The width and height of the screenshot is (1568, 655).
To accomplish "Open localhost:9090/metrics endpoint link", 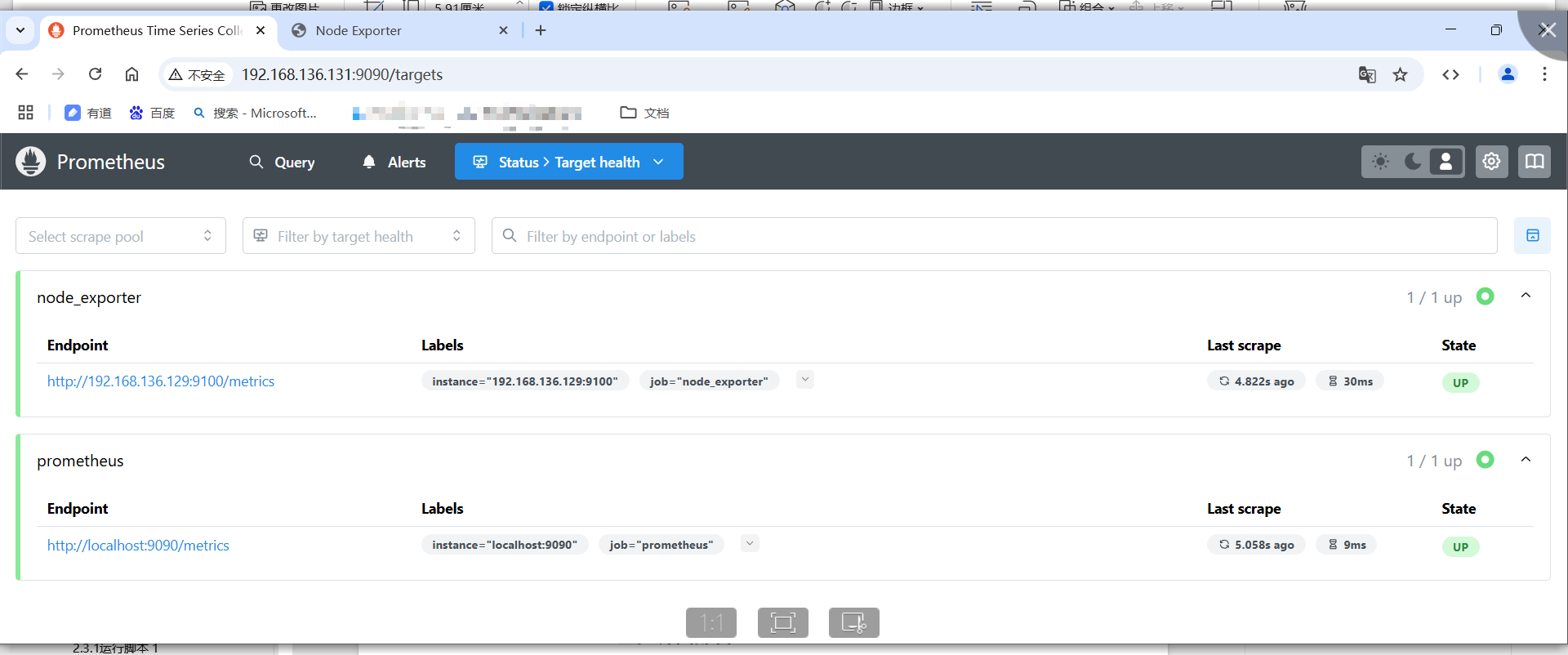I will click(138, 546).
